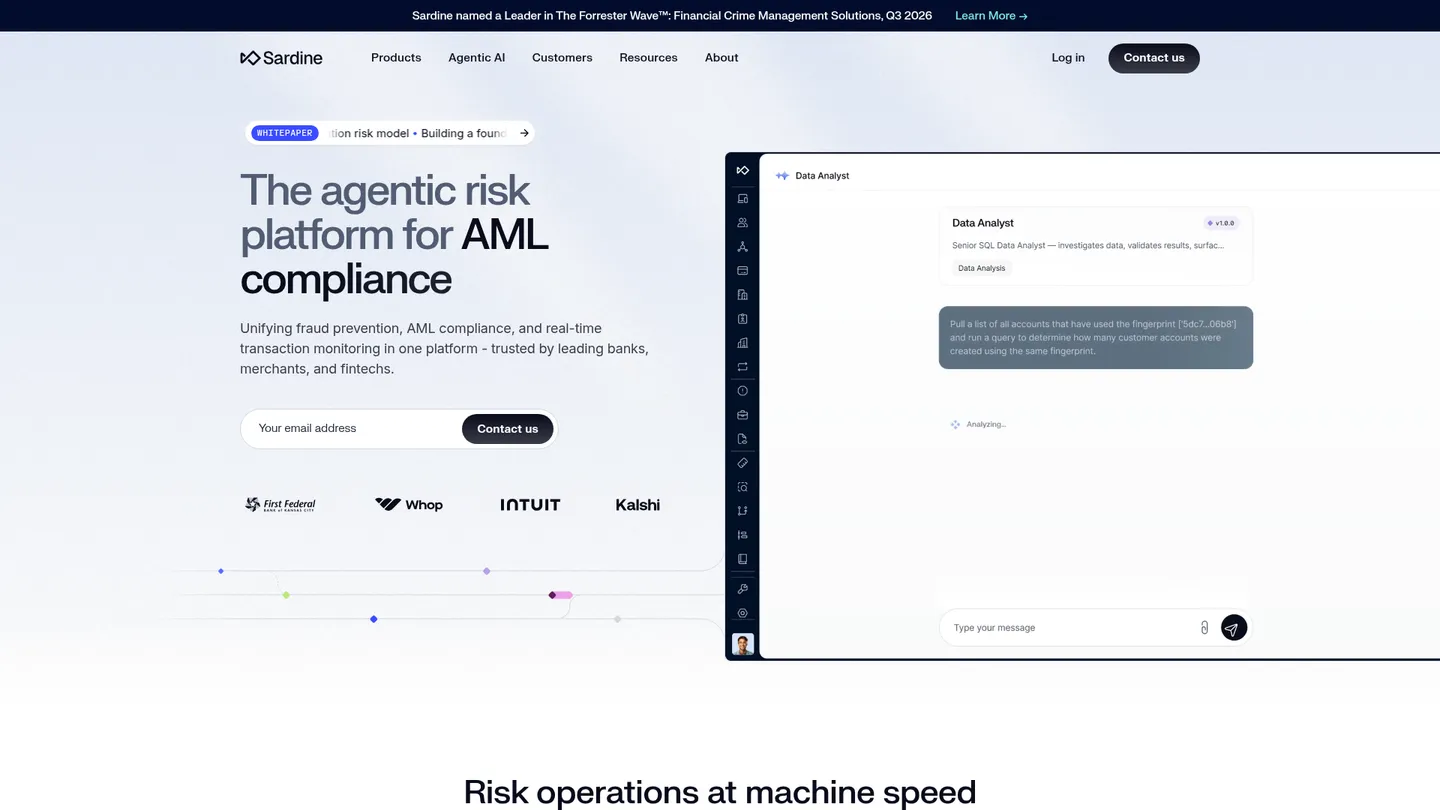Image resolution: width=1440 pixels, height=810 pixels.
Task: Select the network graph icon in the sidebar
Action: pos(742,247)
